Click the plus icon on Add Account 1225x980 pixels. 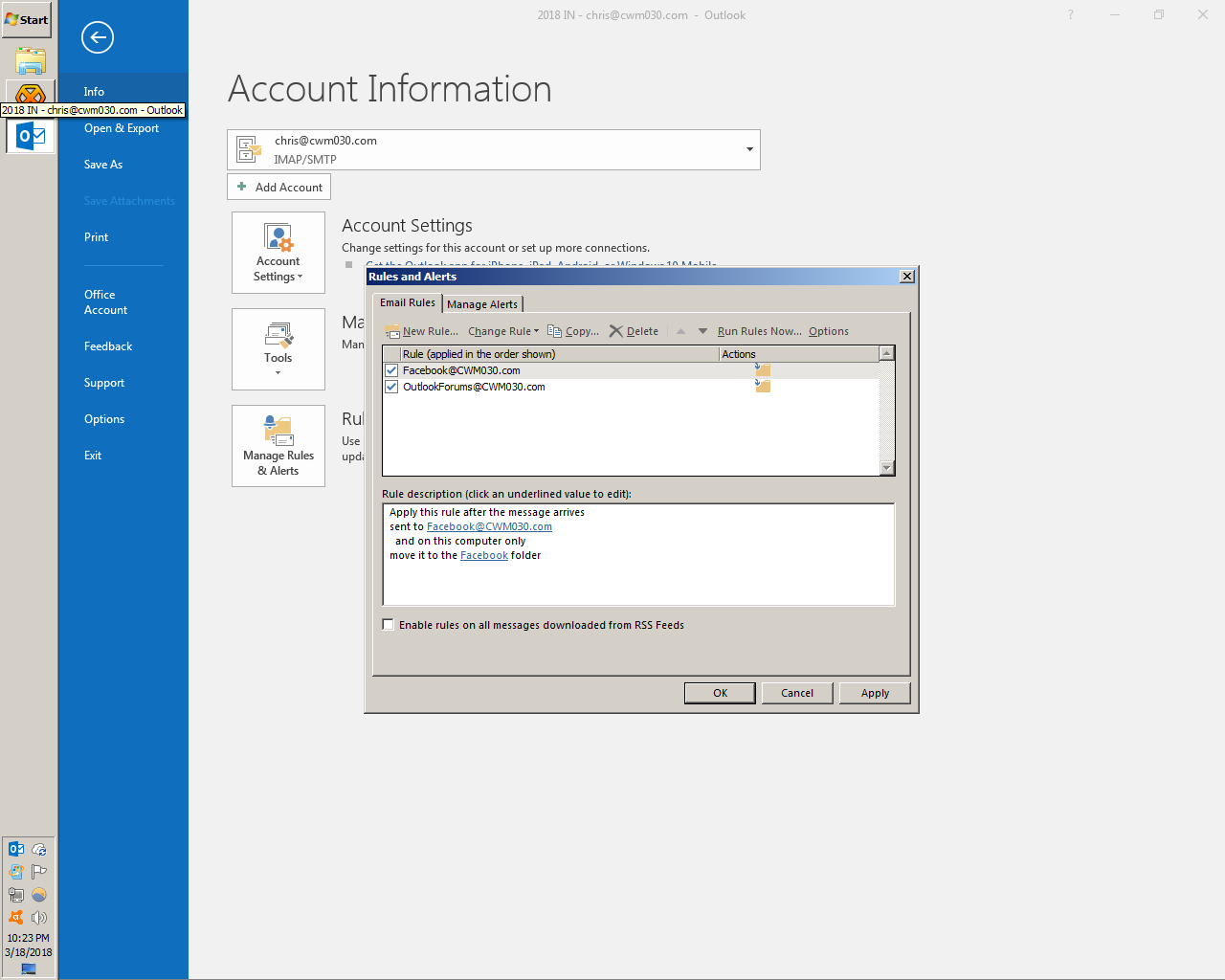[x=242, y=187]
